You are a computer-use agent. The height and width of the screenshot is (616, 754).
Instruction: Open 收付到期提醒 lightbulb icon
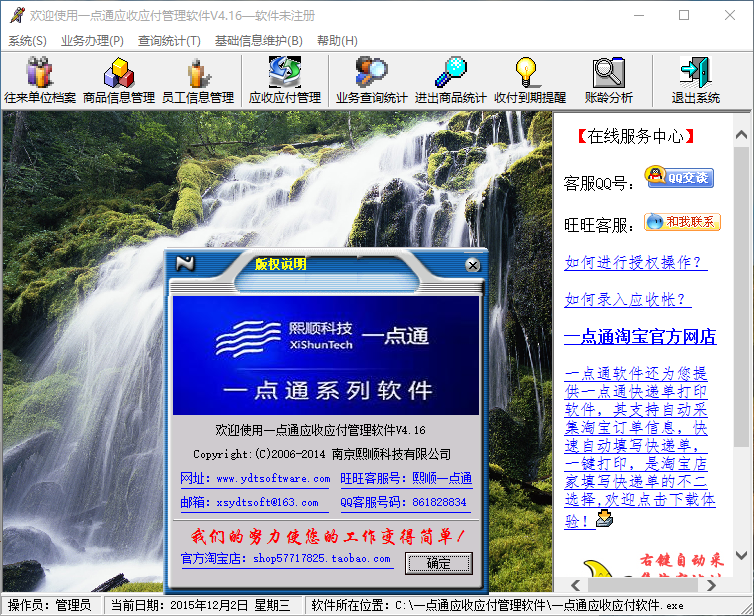click(x=529, y=80)
